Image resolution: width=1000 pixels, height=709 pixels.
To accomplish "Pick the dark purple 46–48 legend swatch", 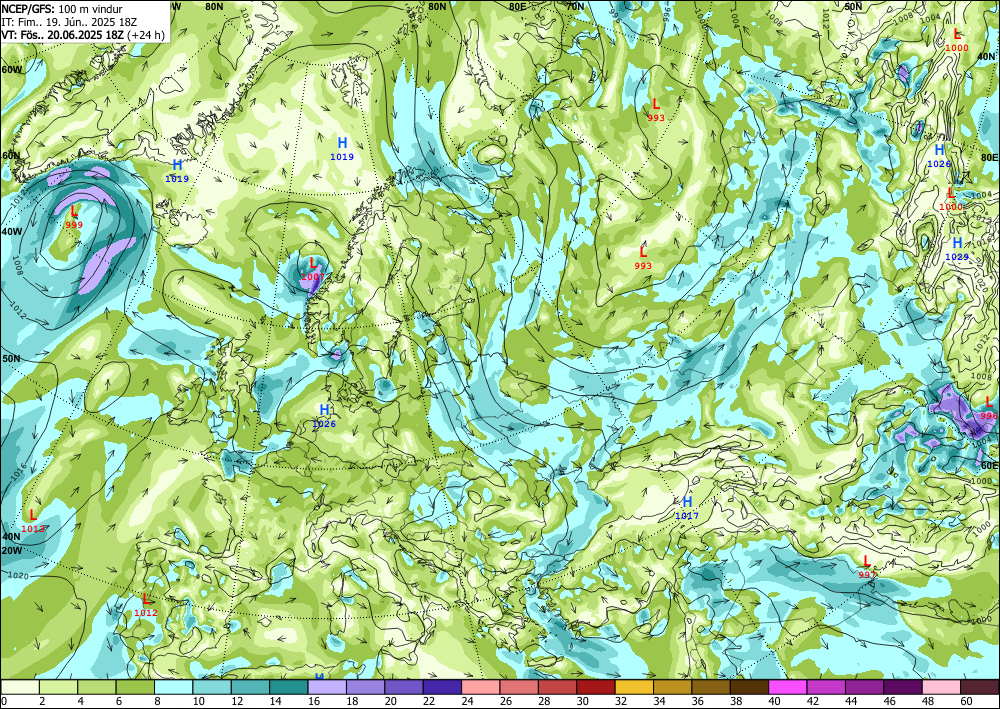I will [902, 687].
